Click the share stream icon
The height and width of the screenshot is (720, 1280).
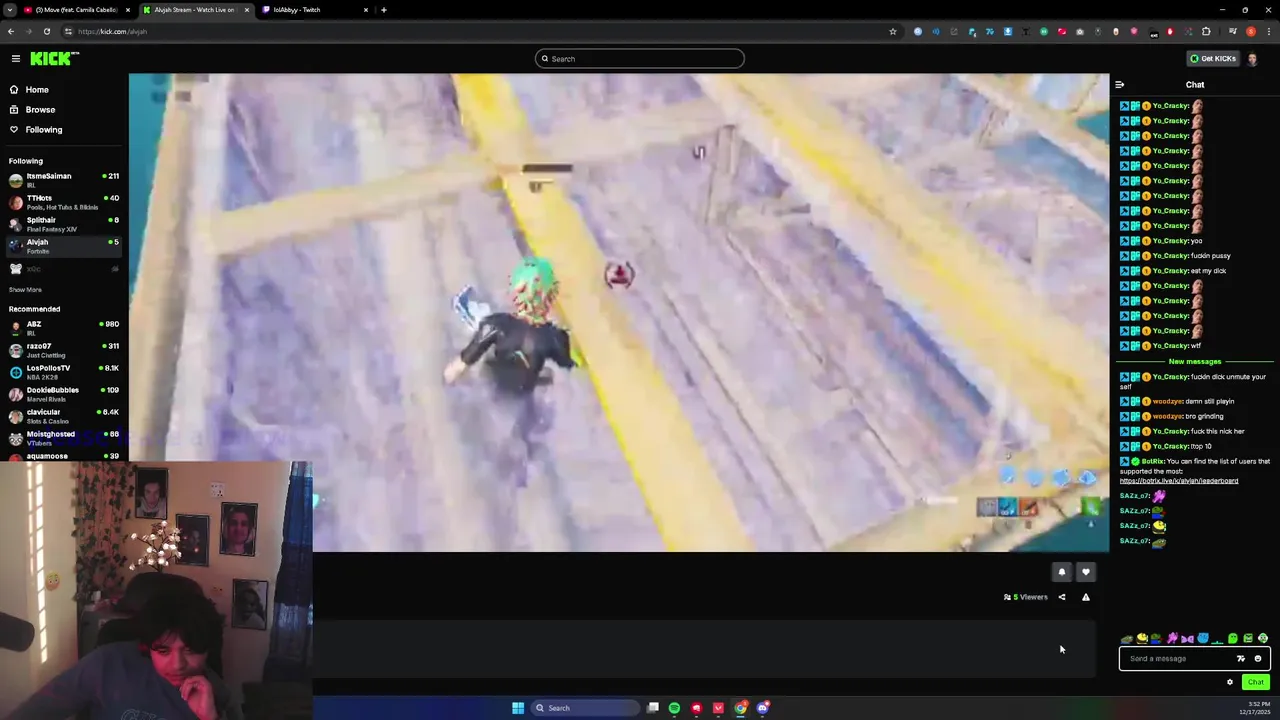1062,597
